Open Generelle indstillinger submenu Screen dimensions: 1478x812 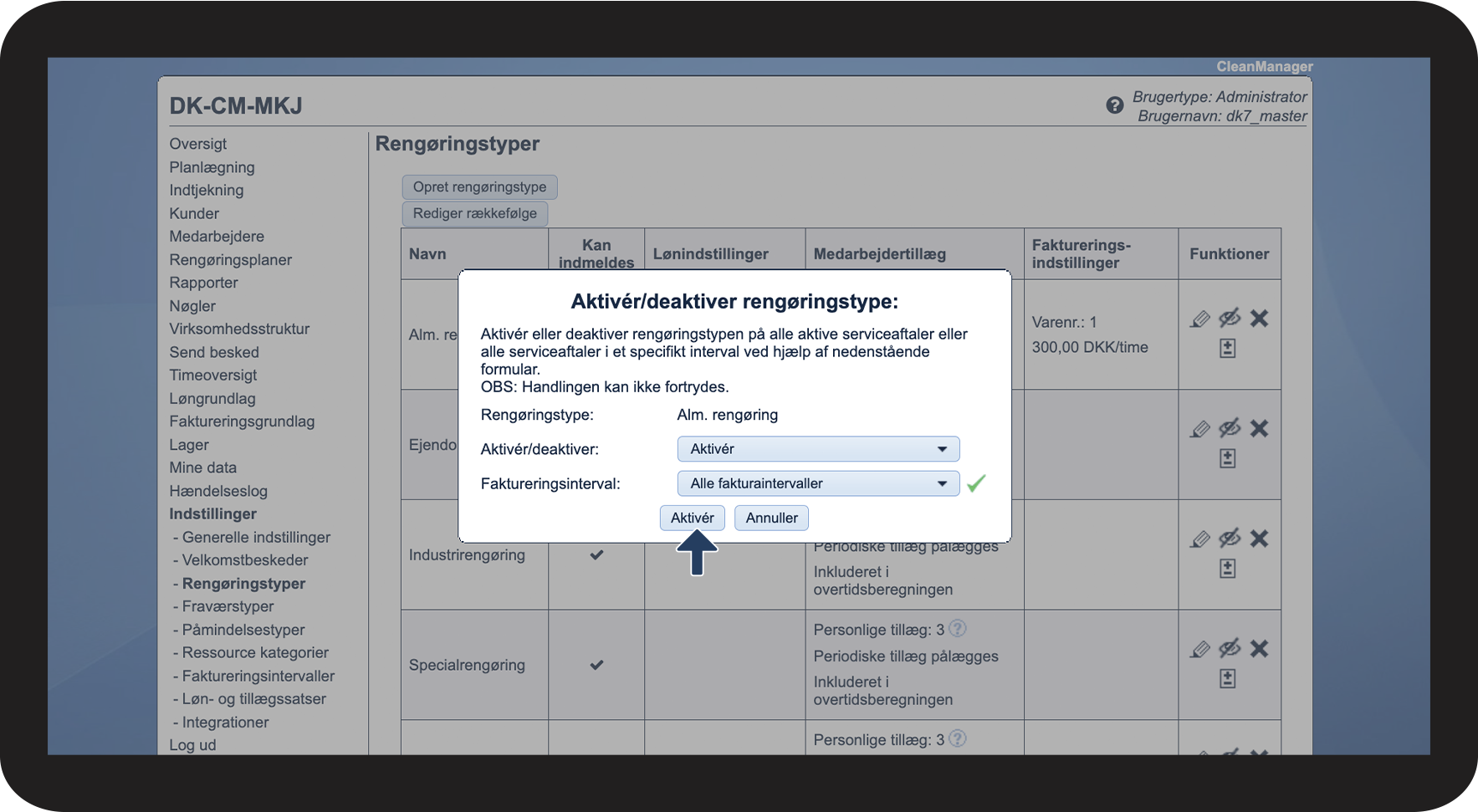pyautogui.click(x=256, y=537)
